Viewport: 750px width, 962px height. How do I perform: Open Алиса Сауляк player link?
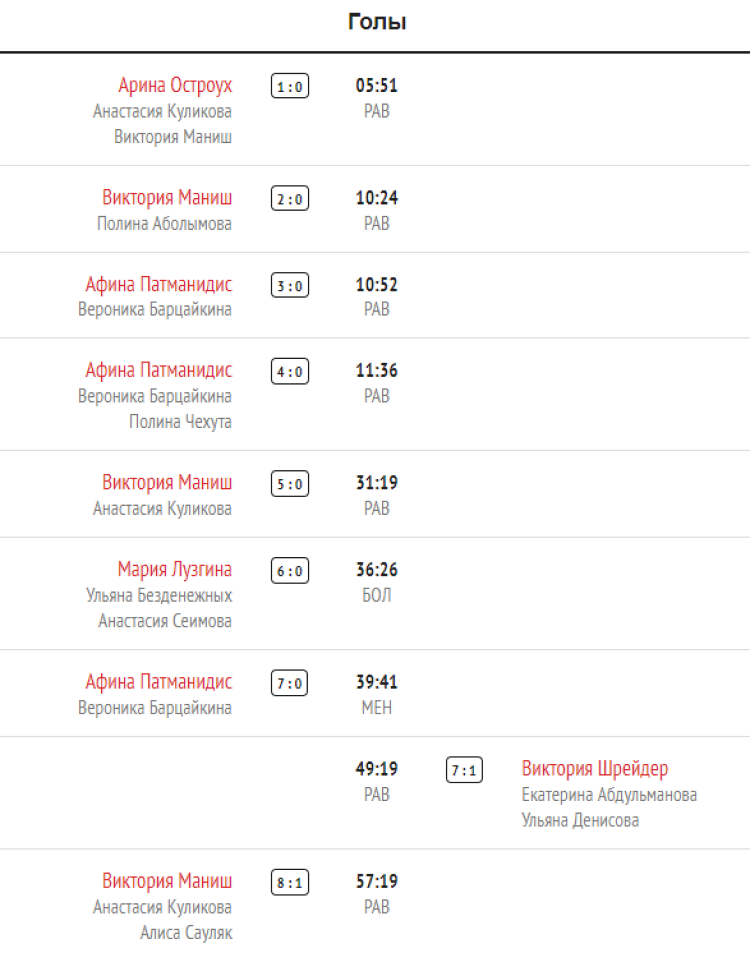coord(186,933)
